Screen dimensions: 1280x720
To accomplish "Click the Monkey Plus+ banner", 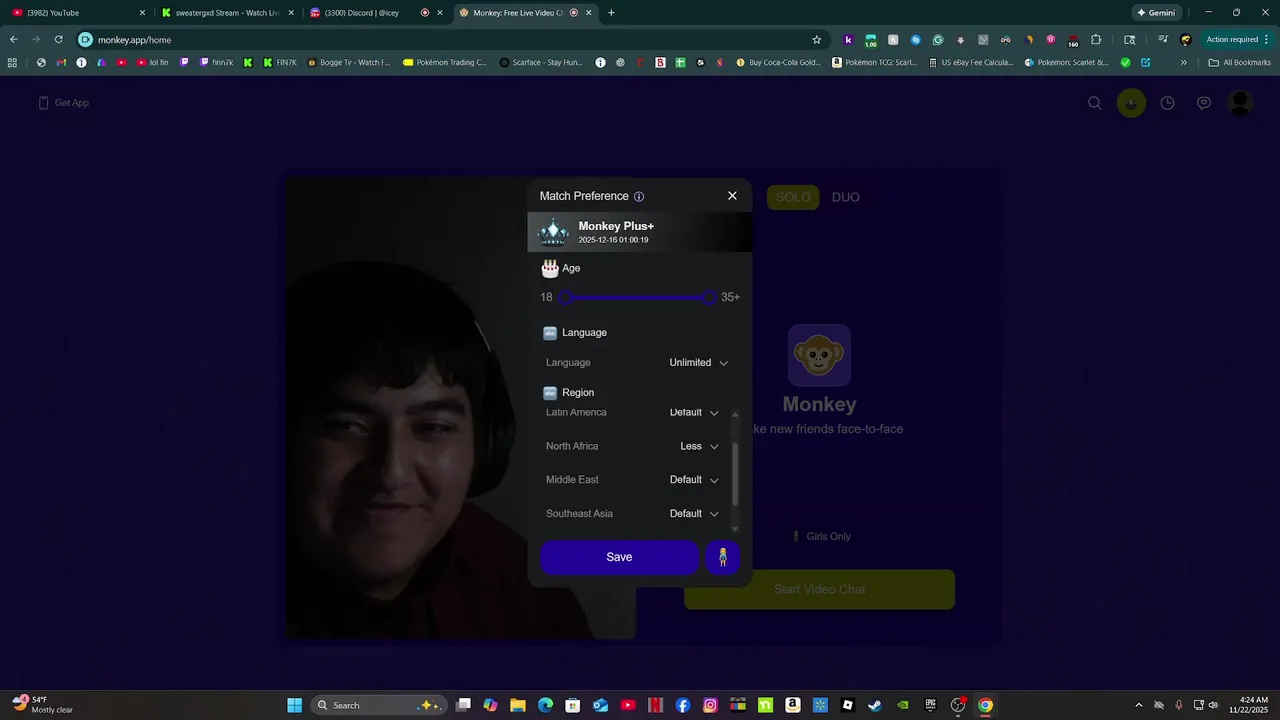I will pyautogui.click(x=640, y=232).
